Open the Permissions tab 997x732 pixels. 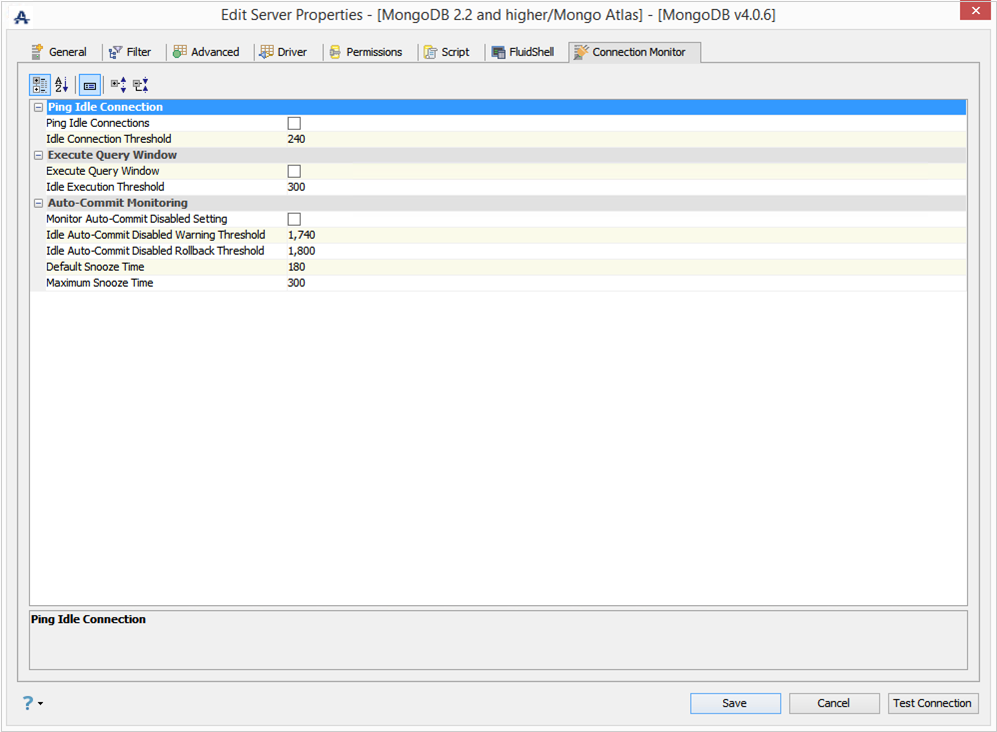366,52
